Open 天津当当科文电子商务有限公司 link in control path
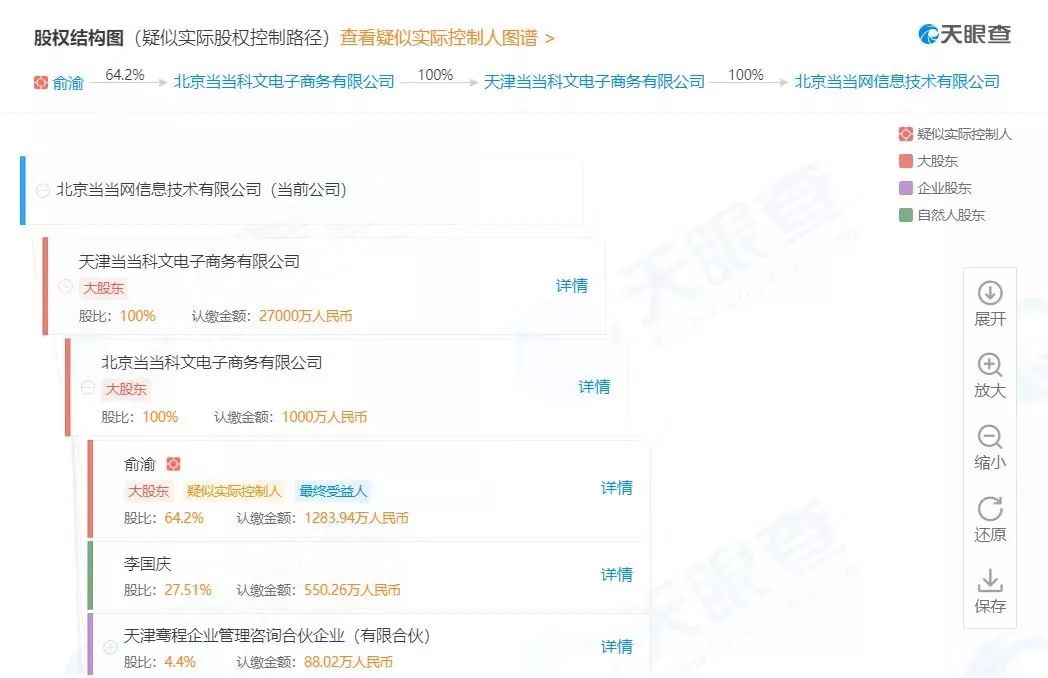Screen dimensions: 1048x678 [x=594, y=82]
